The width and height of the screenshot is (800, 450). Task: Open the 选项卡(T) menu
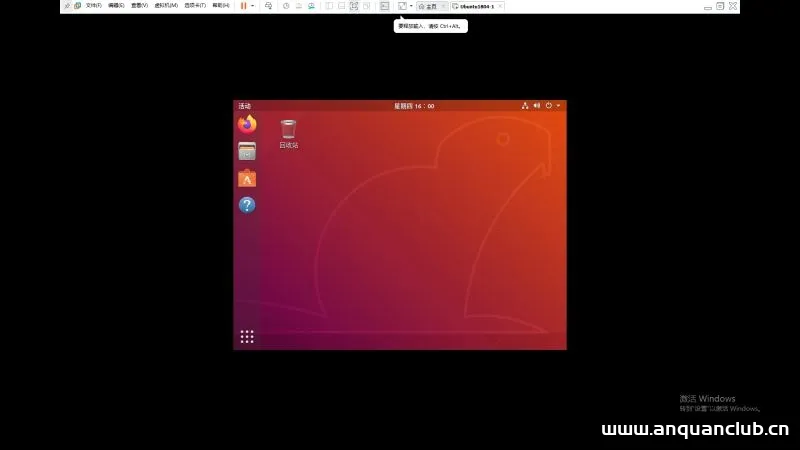click(195, 6)
